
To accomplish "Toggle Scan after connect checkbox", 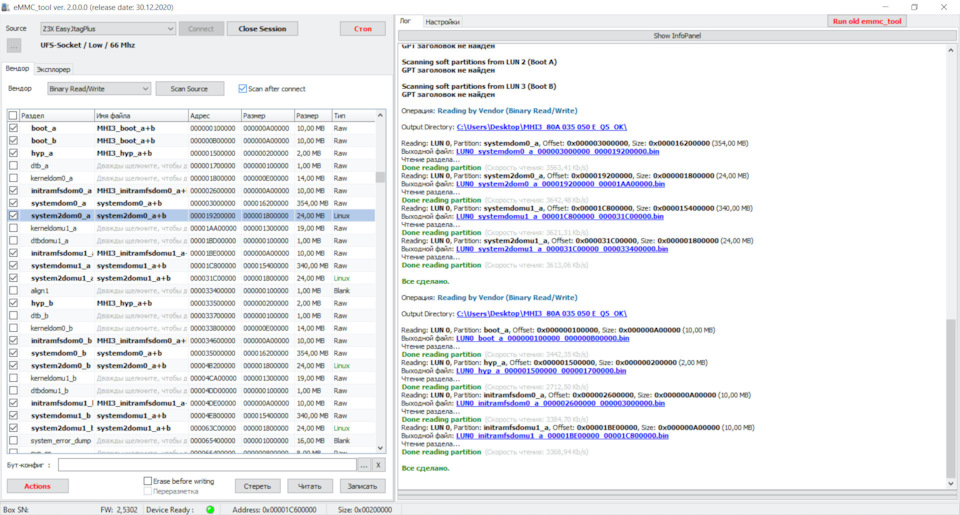I will coord(242,89).
